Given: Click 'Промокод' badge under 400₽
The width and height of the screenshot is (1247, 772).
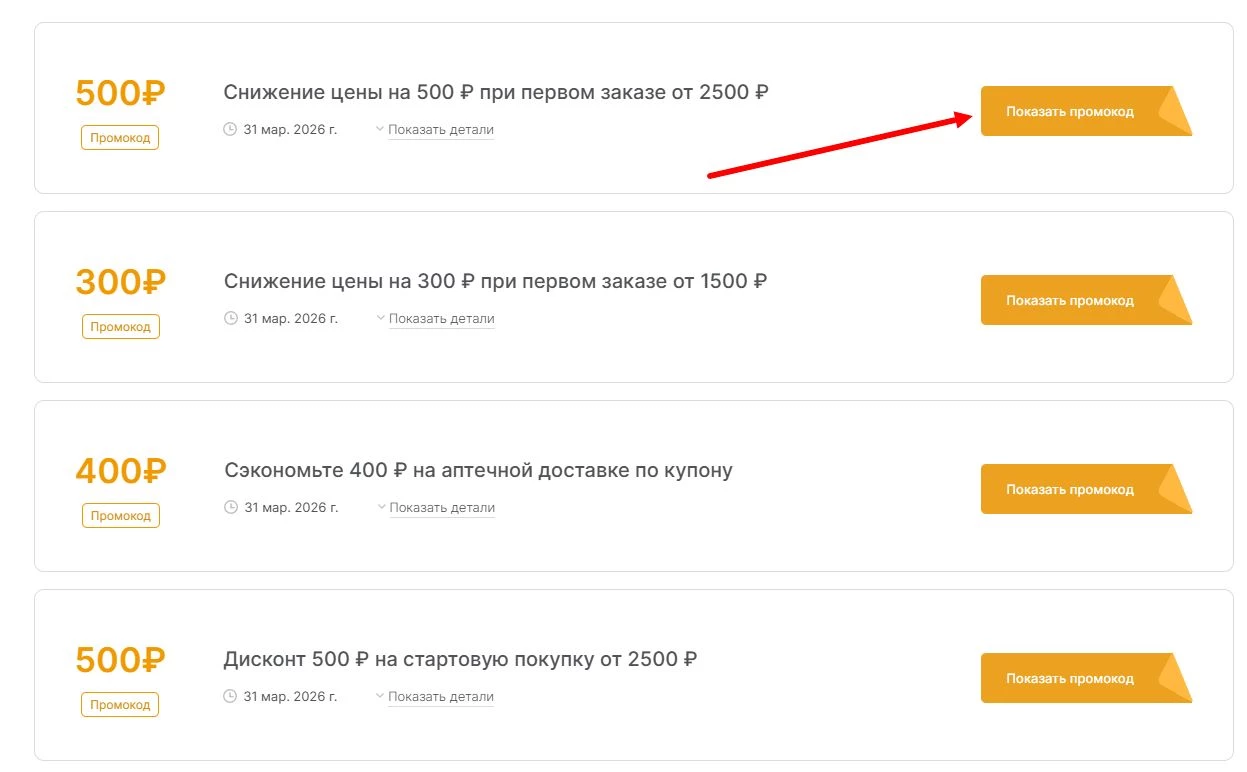Looking at the screenshot, I should click(120, 516).
